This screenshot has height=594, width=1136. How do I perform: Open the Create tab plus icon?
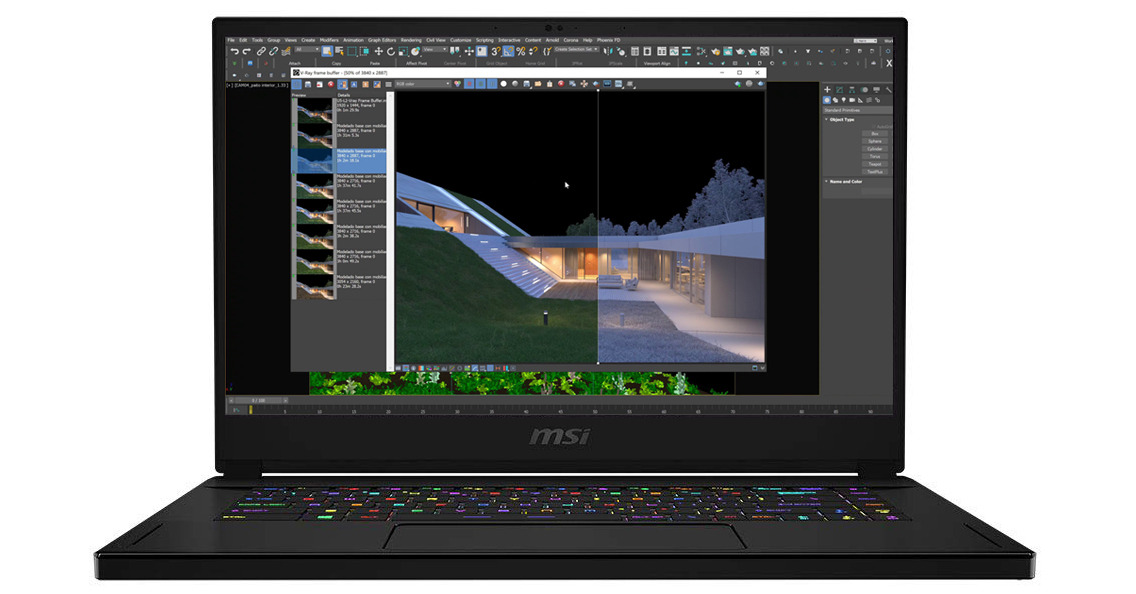827,90
